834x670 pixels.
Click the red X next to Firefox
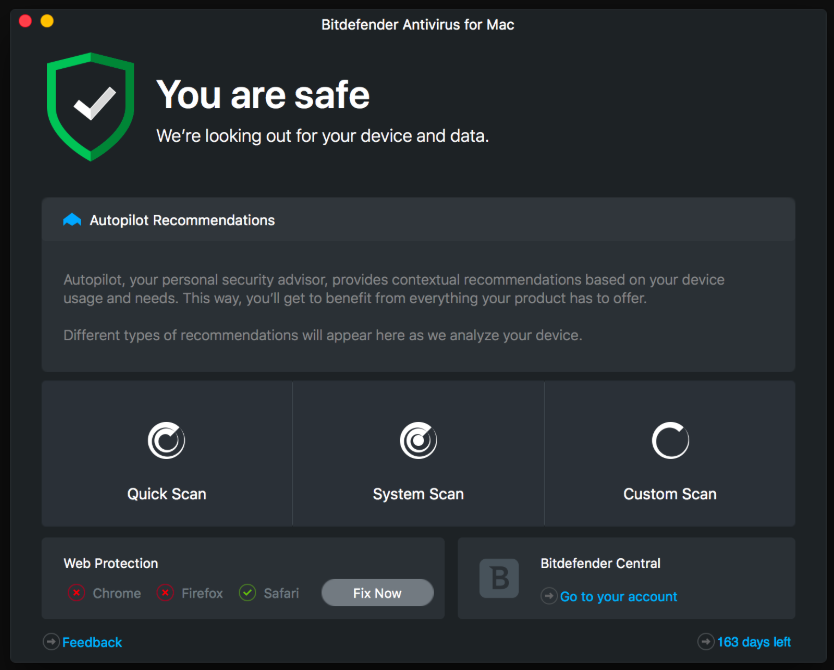click(165, 592)
